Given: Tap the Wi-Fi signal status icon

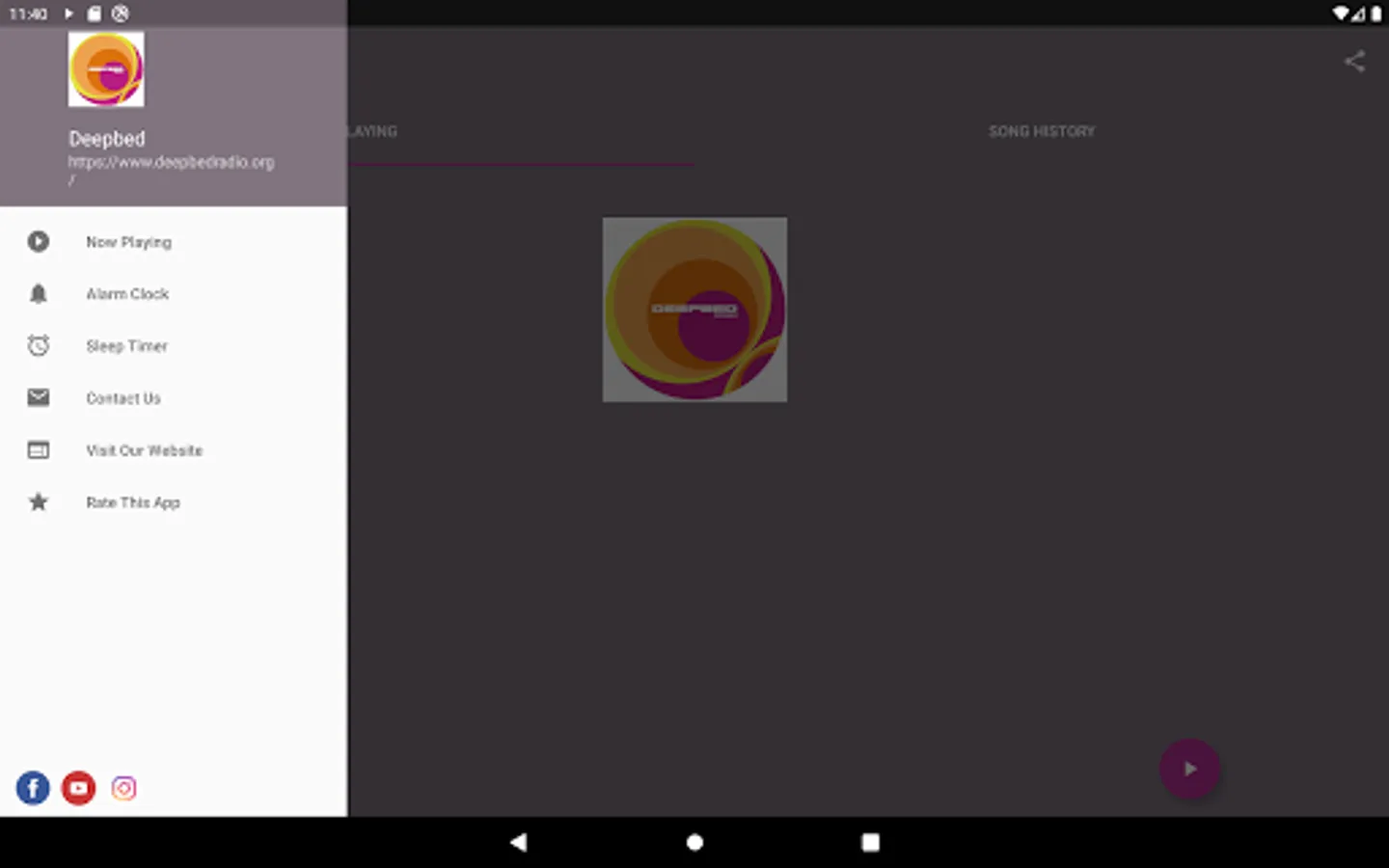Looking at the screenshot, I should point(1341,14).
